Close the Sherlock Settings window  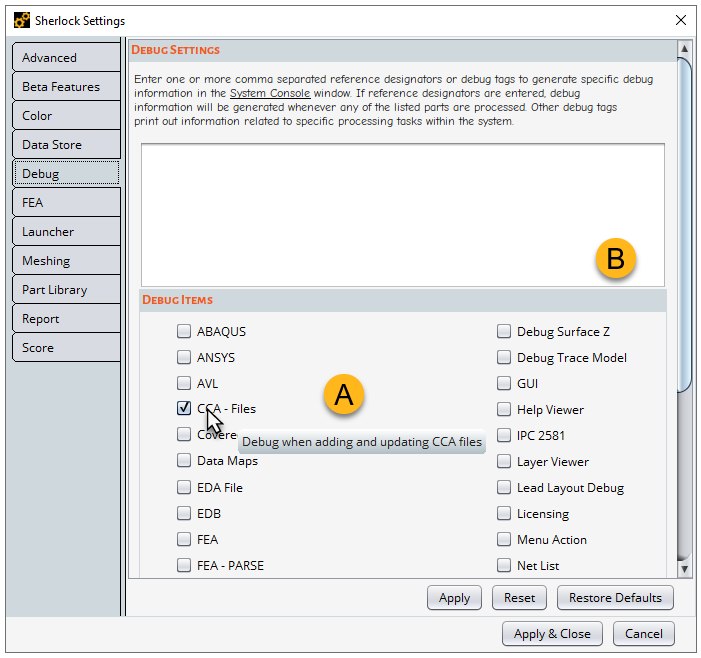click(681, 20)
